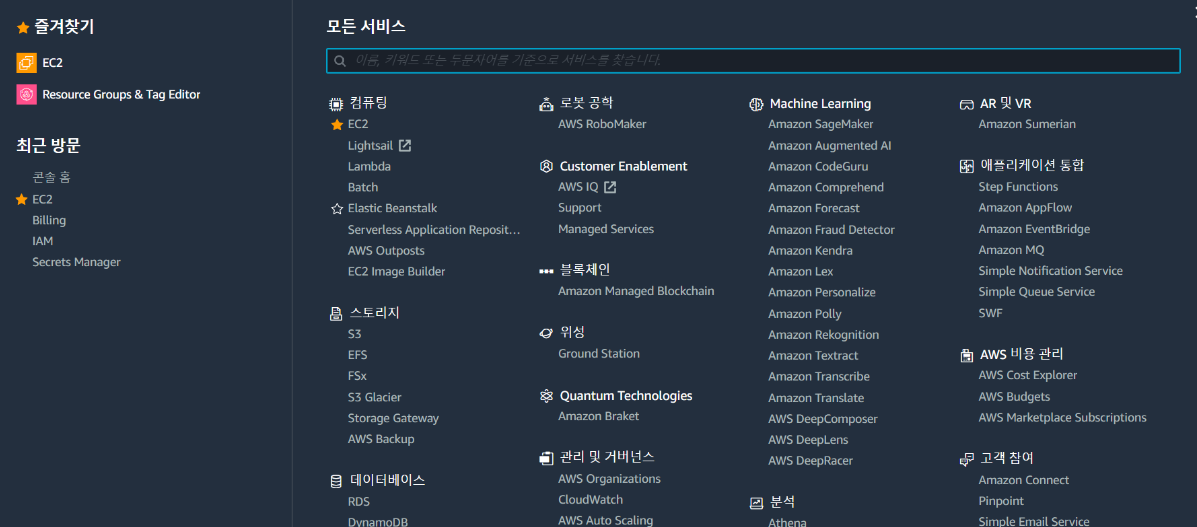The width and height of the screenshot is (1197, 527).
Task: Click the computing category chip icon
Action: [x=335, y=103]
